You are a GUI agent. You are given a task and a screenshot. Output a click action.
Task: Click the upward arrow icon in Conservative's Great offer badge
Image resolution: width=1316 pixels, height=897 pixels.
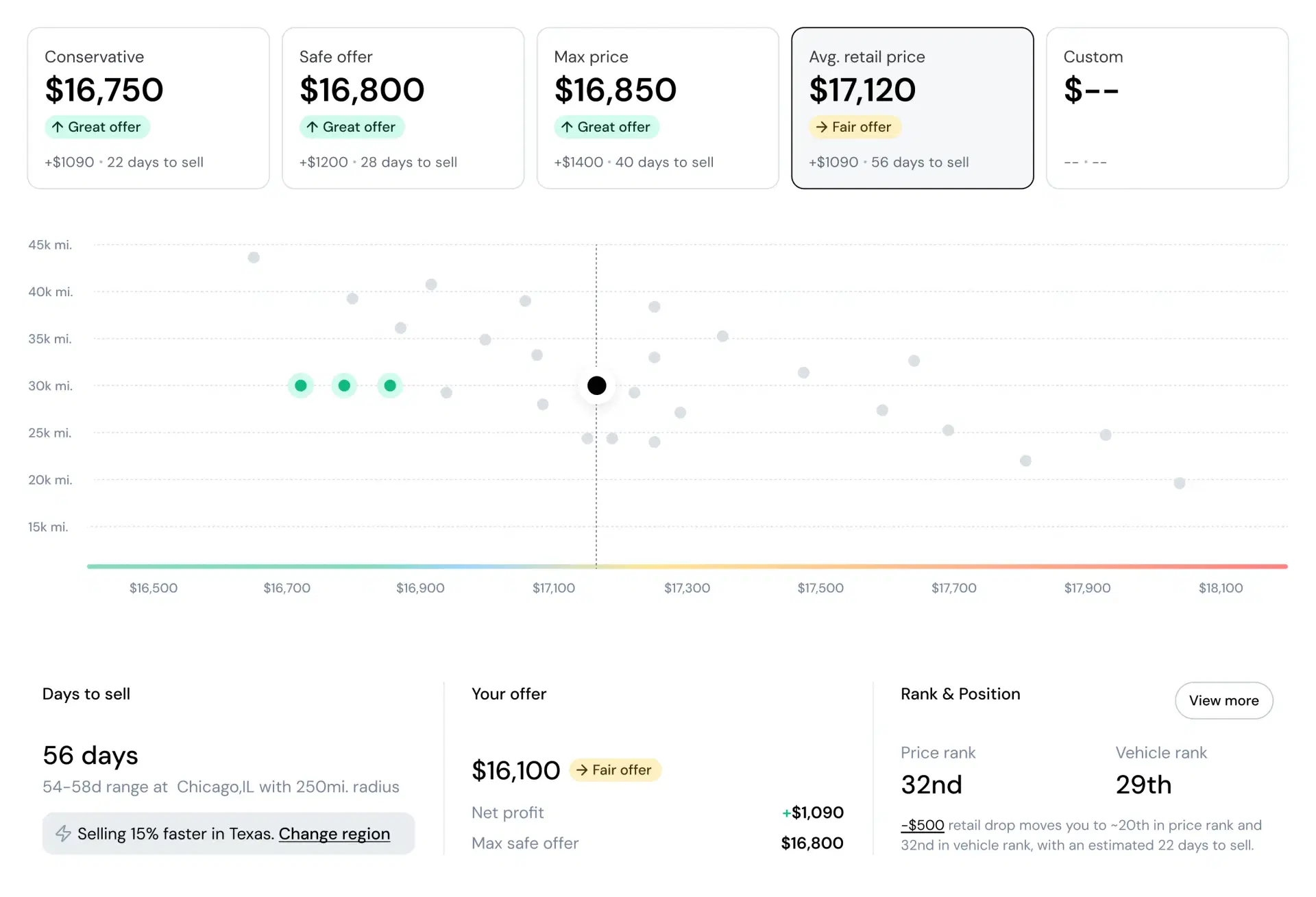[x=59, y=127]
